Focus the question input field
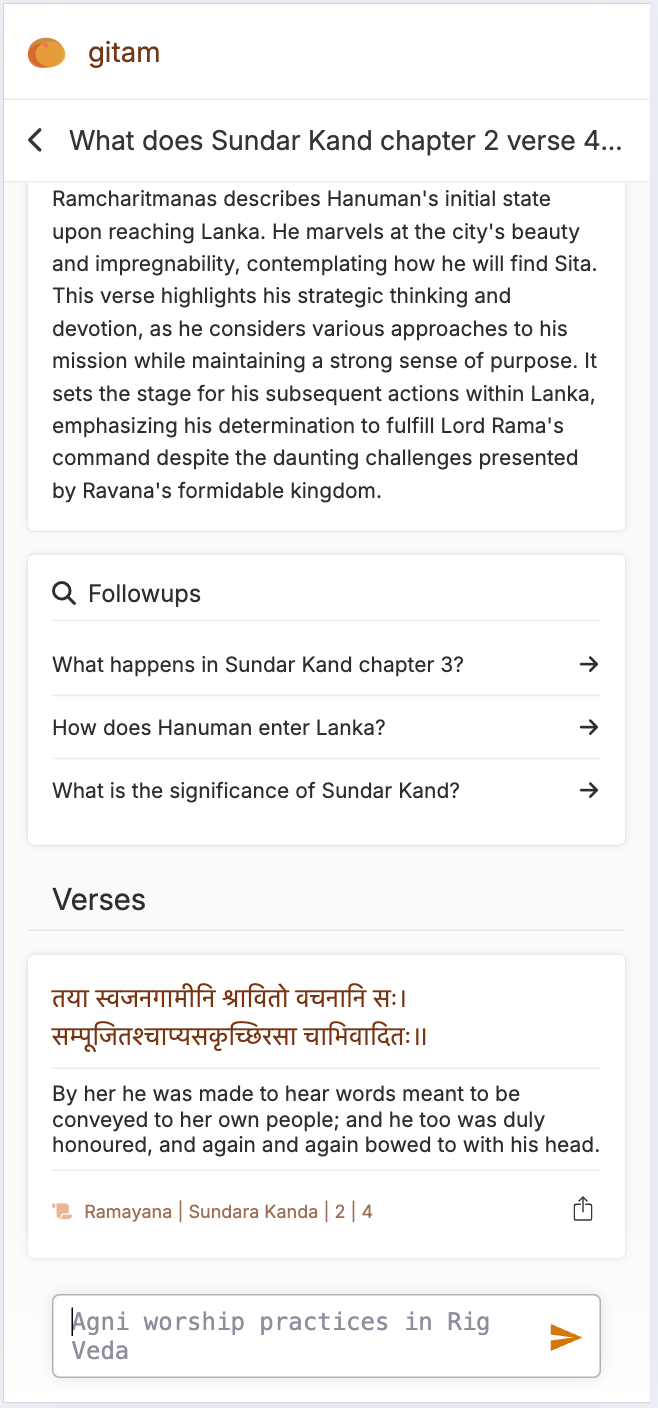 300,1336
